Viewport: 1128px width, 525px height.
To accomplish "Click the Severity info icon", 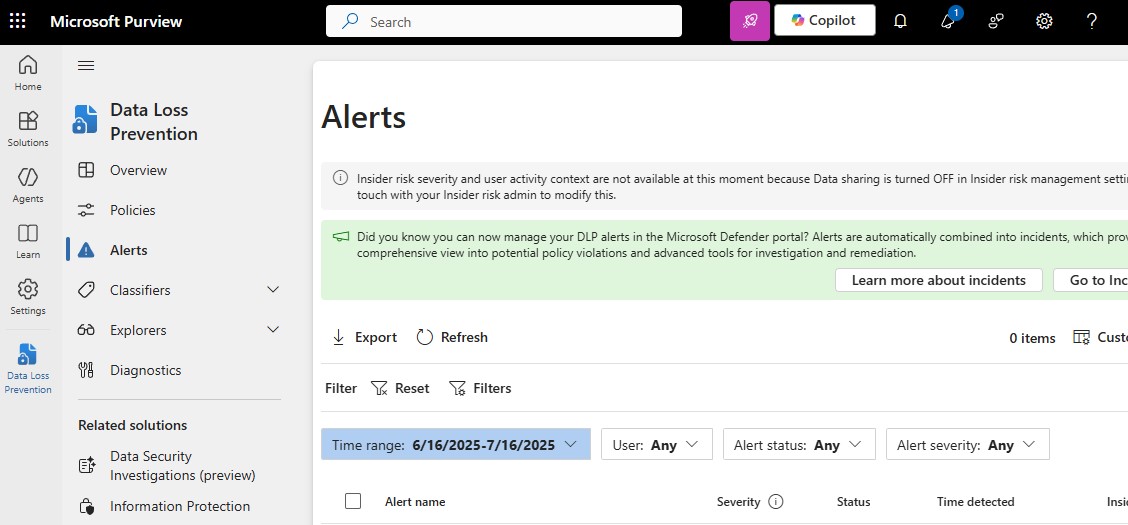I will [776, 502].
